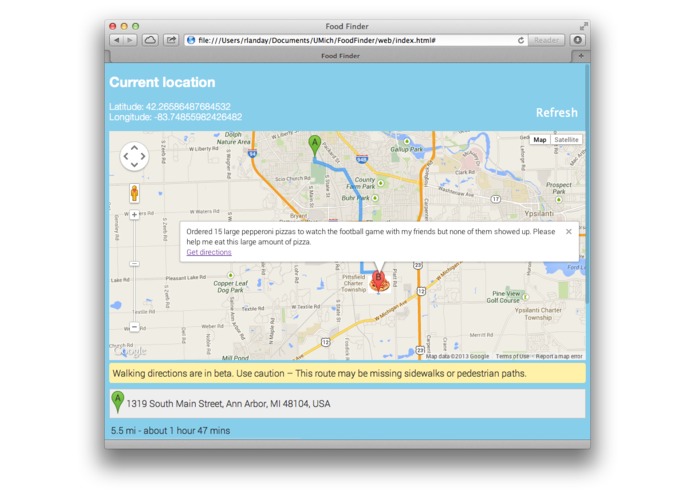The image size is (695, 494).
Task: Click the green A pin beside the address
Action: pos(117,401)
